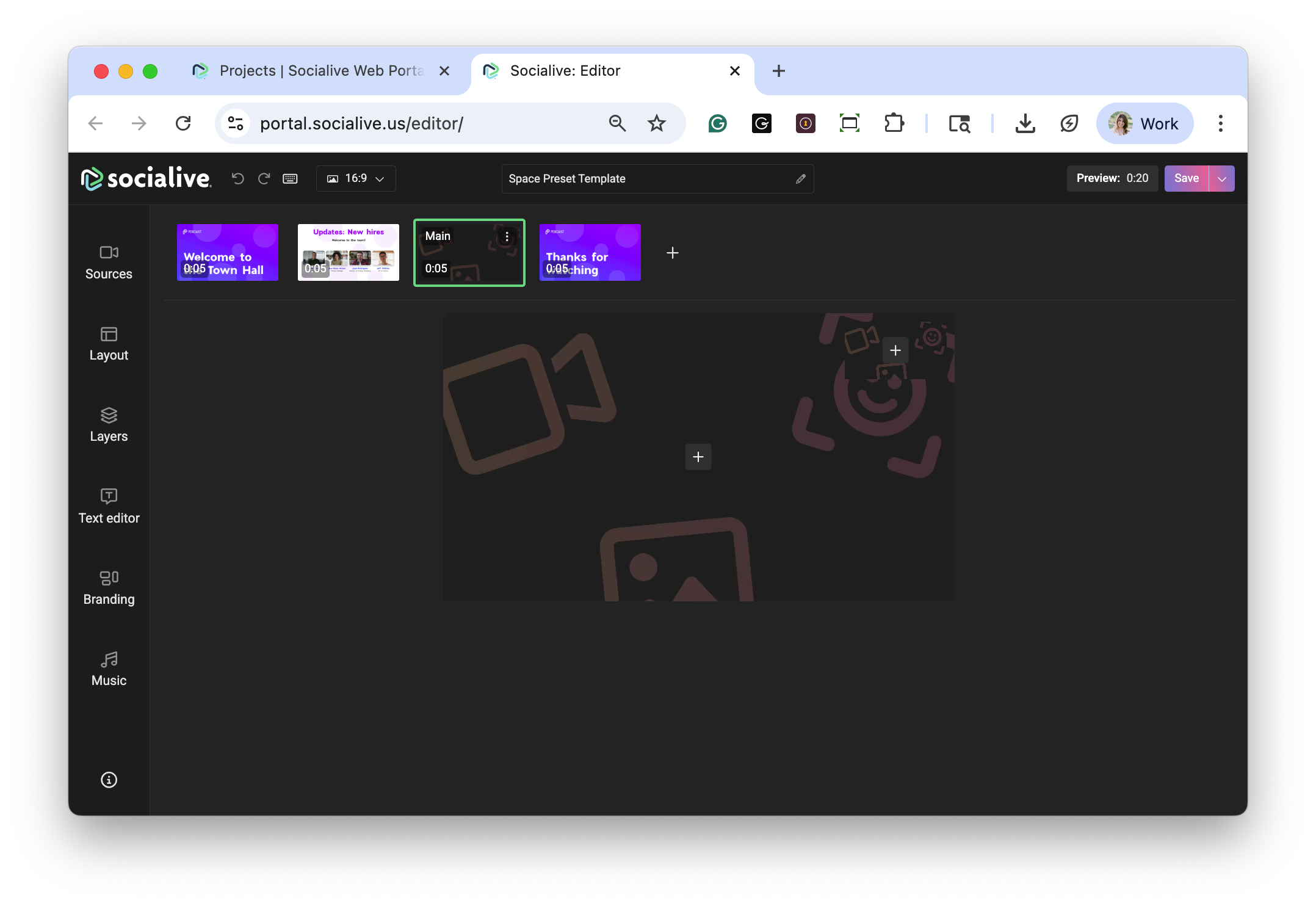Image resolution: width=1316 pixels, height=906 pixels.
Task: Switch to Projects | Socialive Web Portal tab
Action: [x=320, y=71]
